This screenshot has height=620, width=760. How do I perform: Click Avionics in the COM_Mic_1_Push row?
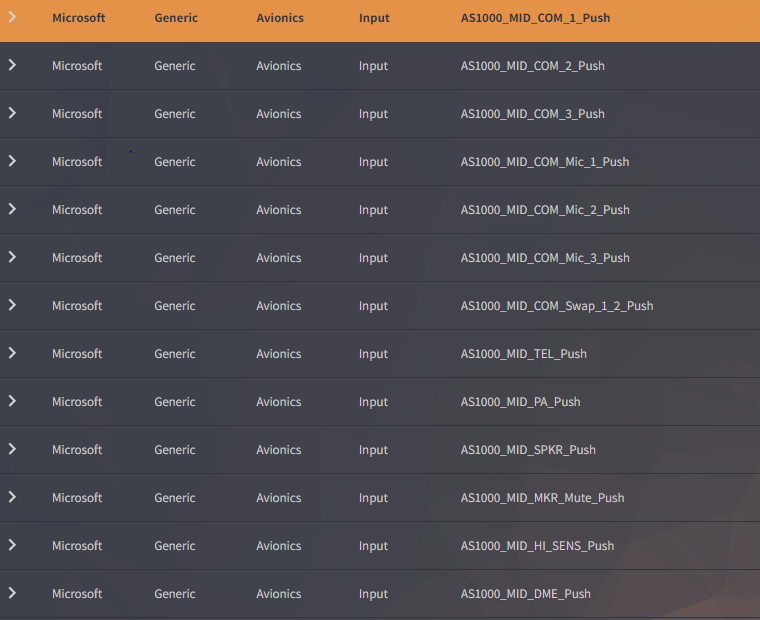click(279, 162)
